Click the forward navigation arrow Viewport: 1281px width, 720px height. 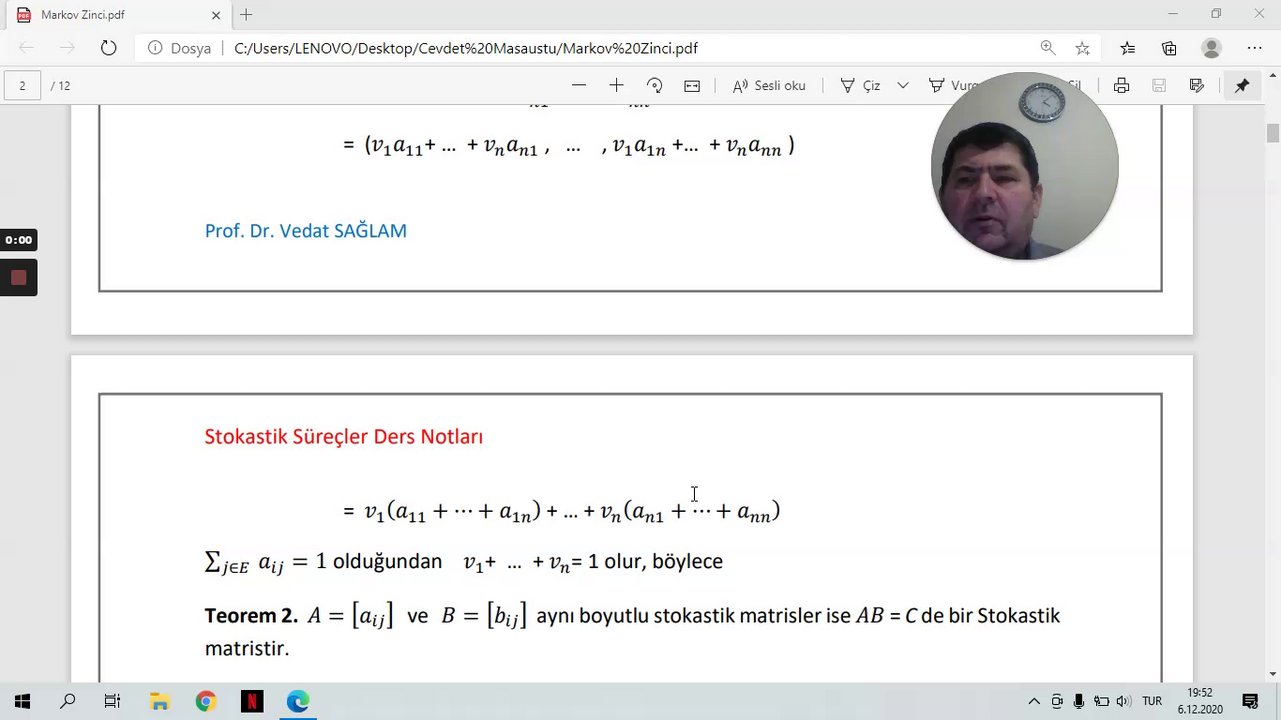[67, 48]
